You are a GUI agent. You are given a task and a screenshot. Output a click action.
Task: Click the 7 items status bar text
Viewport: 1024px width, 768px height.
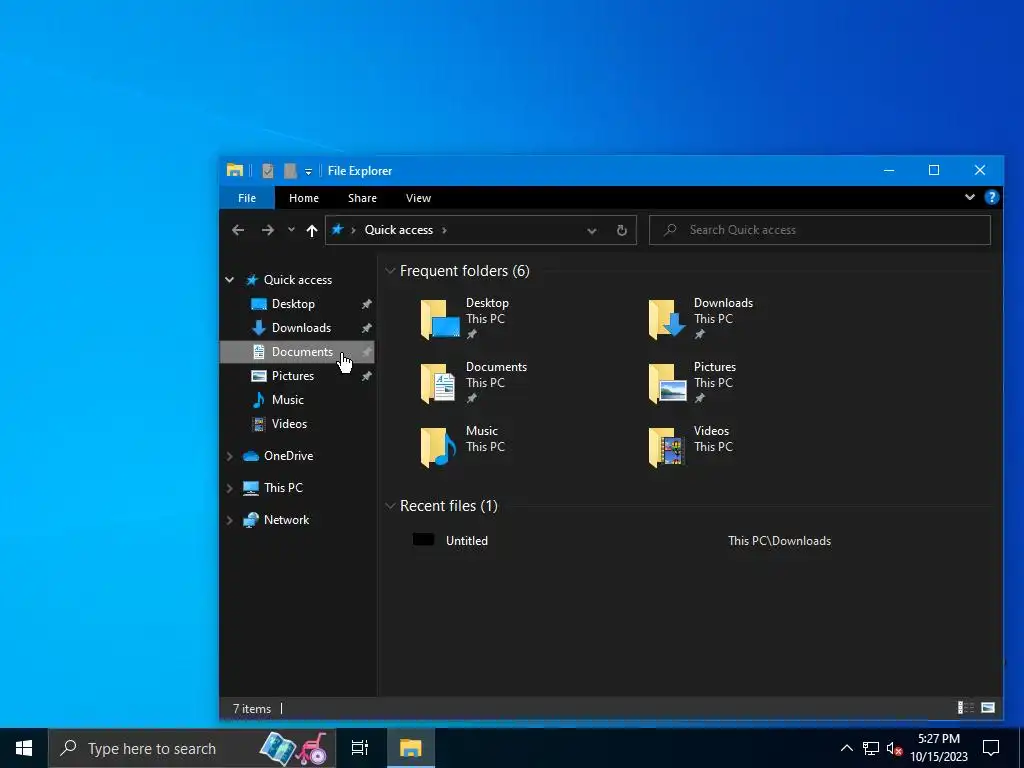click(x=252, y=709)
